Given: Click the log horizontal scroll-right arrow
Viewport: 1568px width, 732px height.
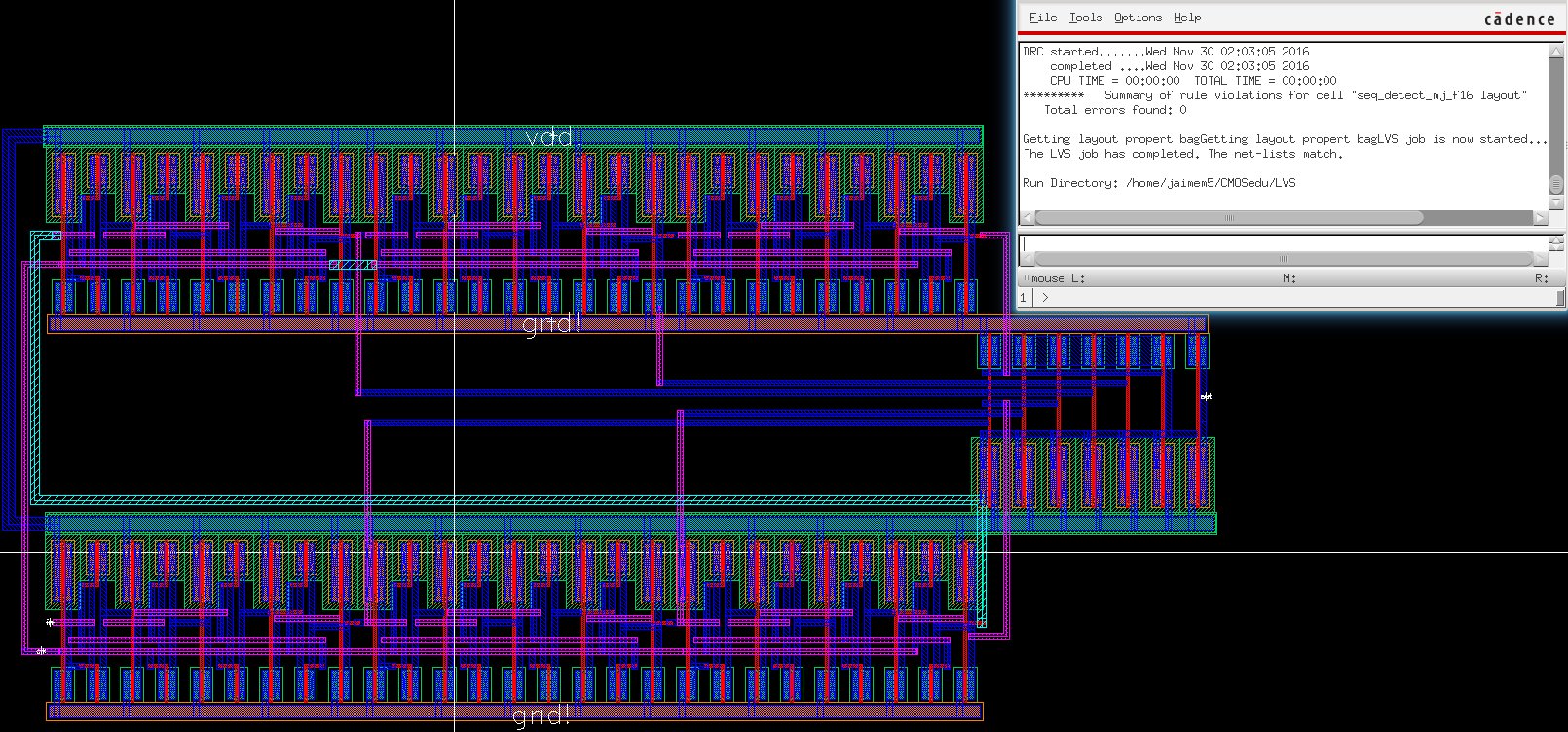Looking at the screenshot, I should click(1540, 218).
